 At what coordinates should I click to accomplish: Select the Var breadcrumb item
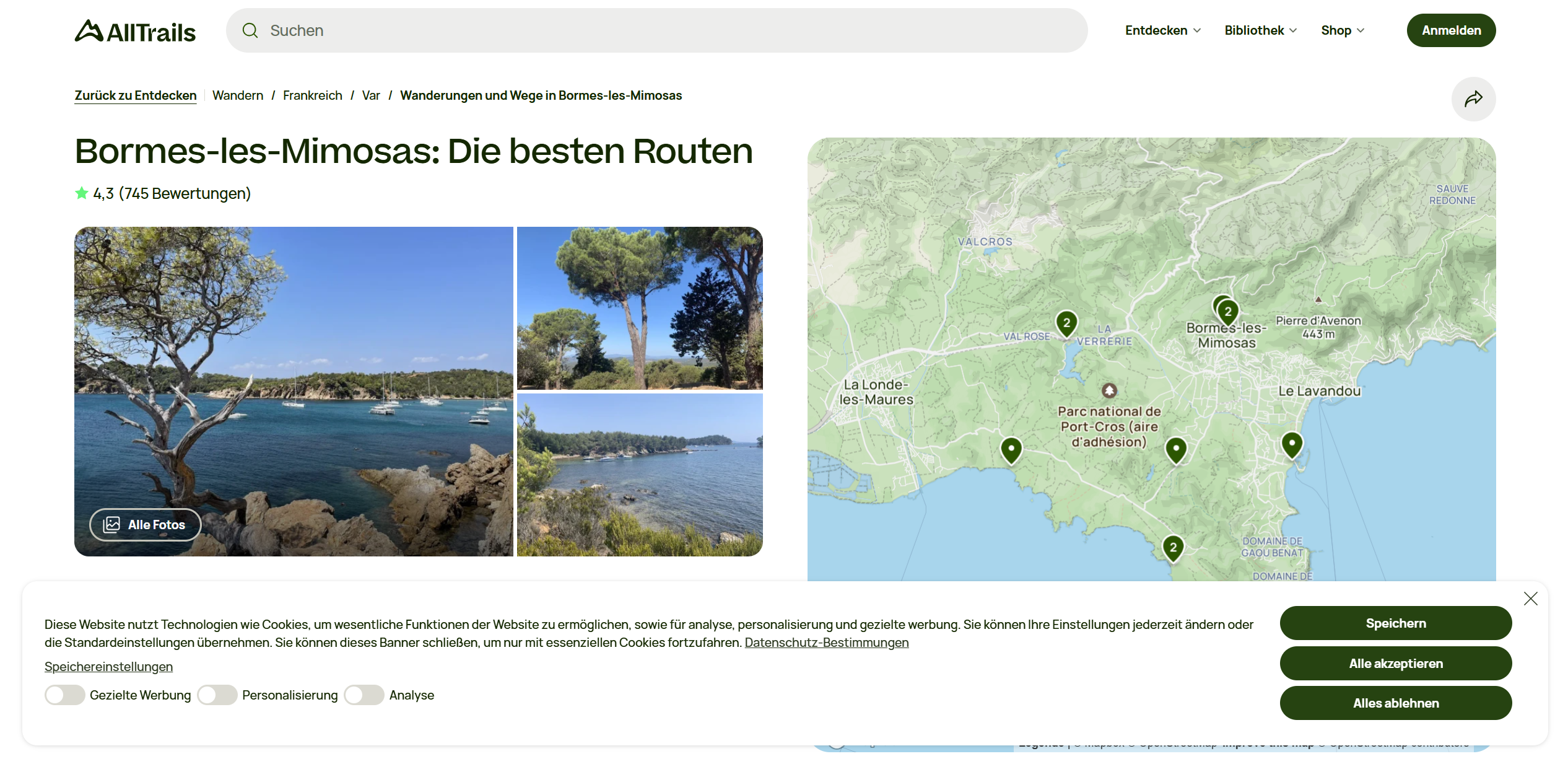(x=370, y=95)
